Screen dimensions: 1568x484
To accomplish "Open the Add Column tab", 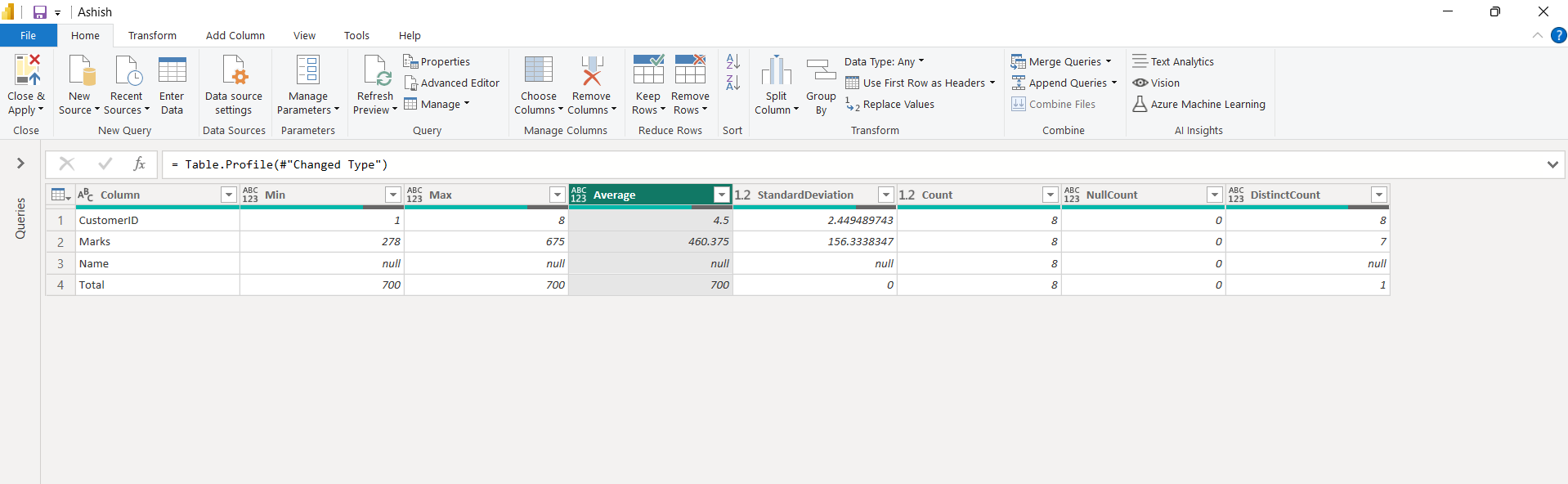I will [235, 36].
